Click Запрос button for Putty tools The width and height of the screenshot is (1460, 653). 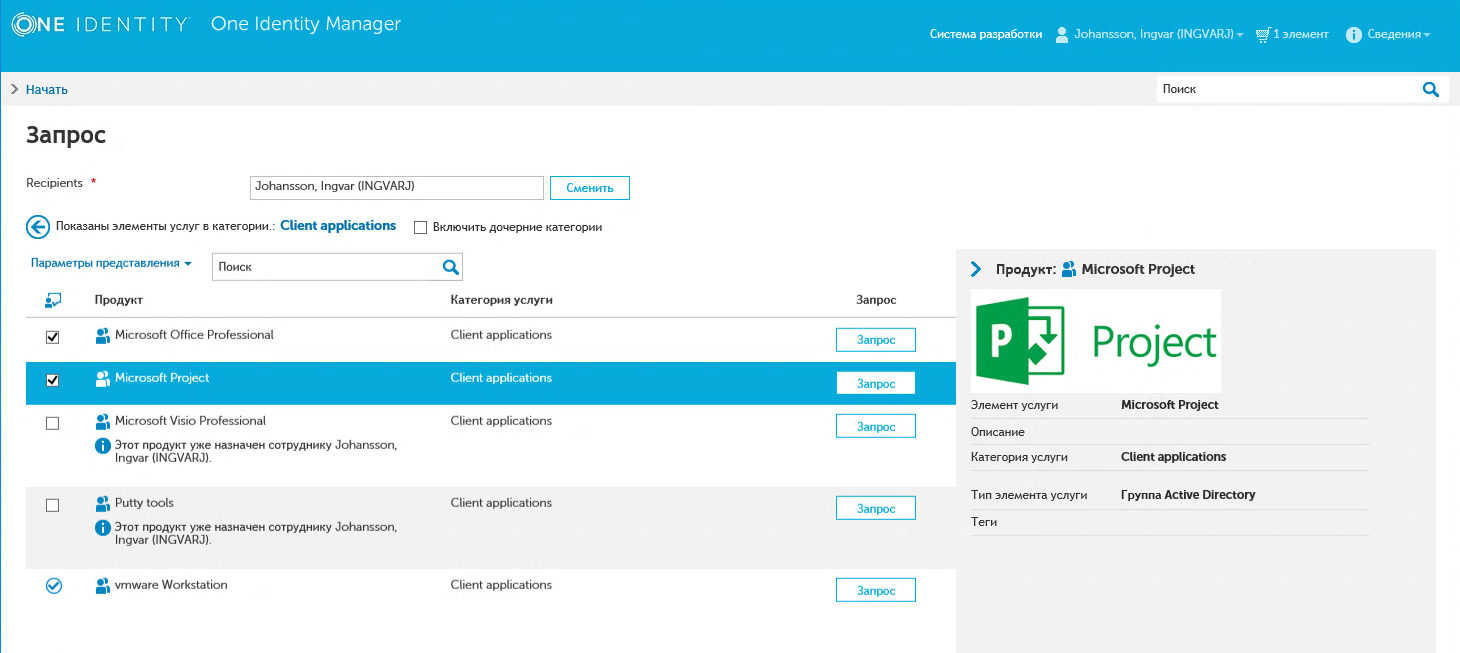[x=876, y=508]
